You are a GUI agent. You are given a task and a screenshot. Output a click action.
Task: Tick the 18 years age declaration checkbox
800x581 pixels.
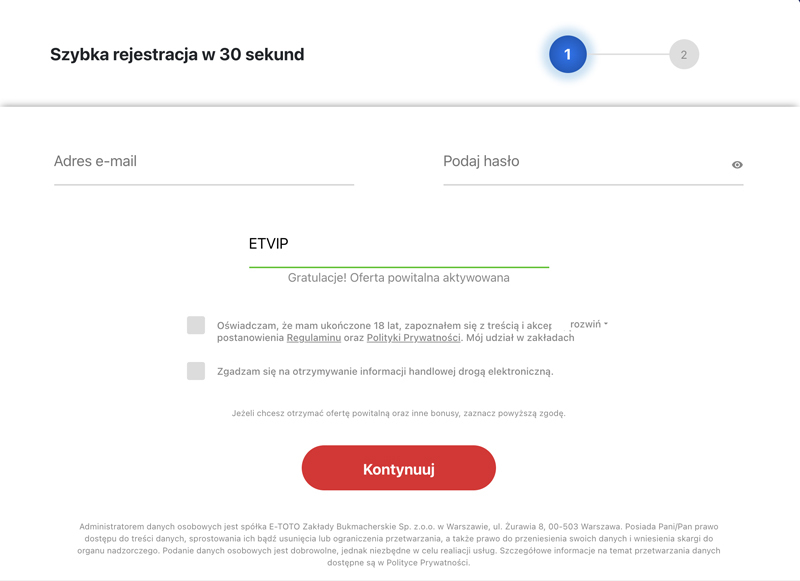pyautogui.click(x=196, y=325)
